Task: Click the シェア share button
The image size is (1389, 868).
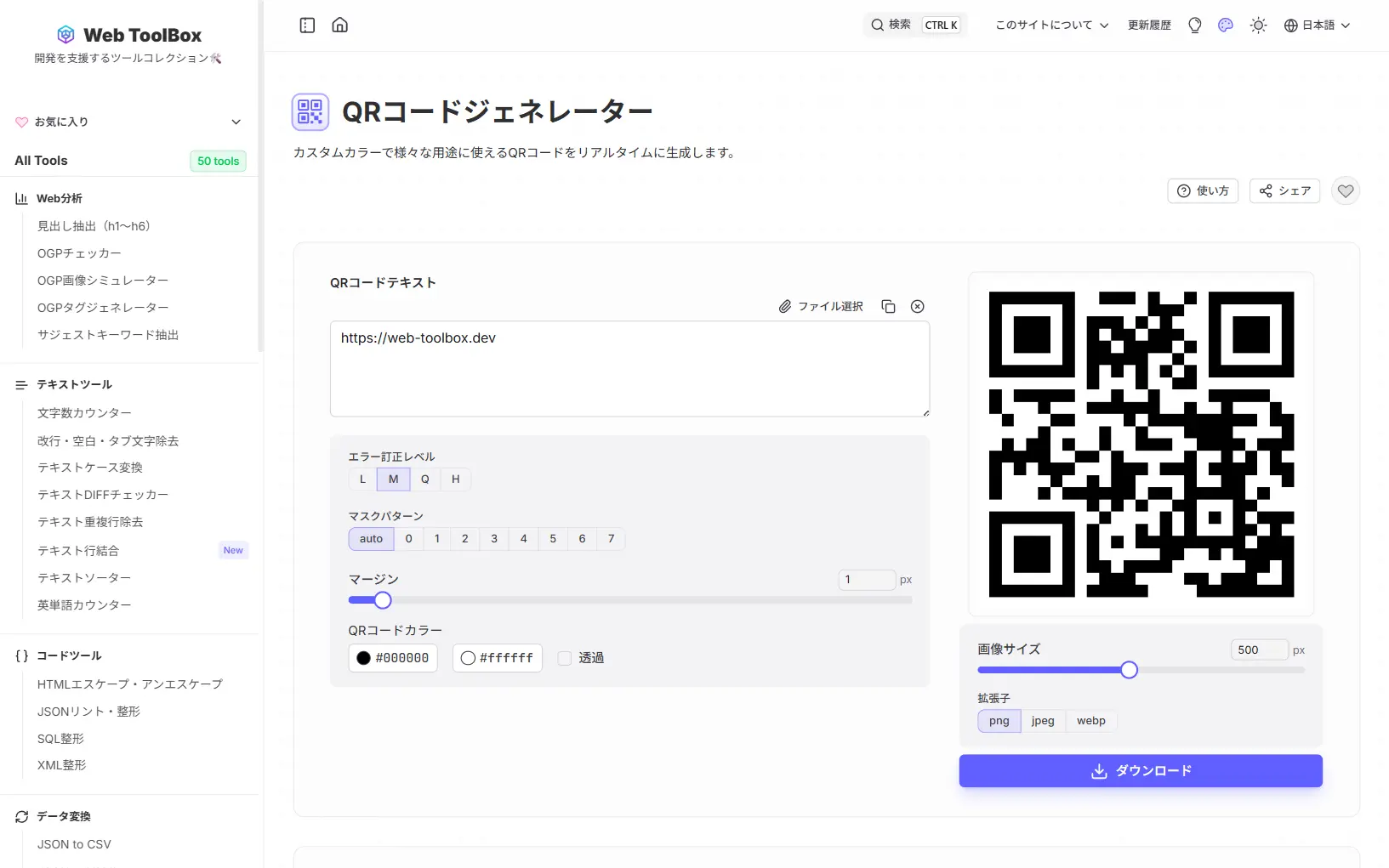Action: click(x=1285, y=191)
